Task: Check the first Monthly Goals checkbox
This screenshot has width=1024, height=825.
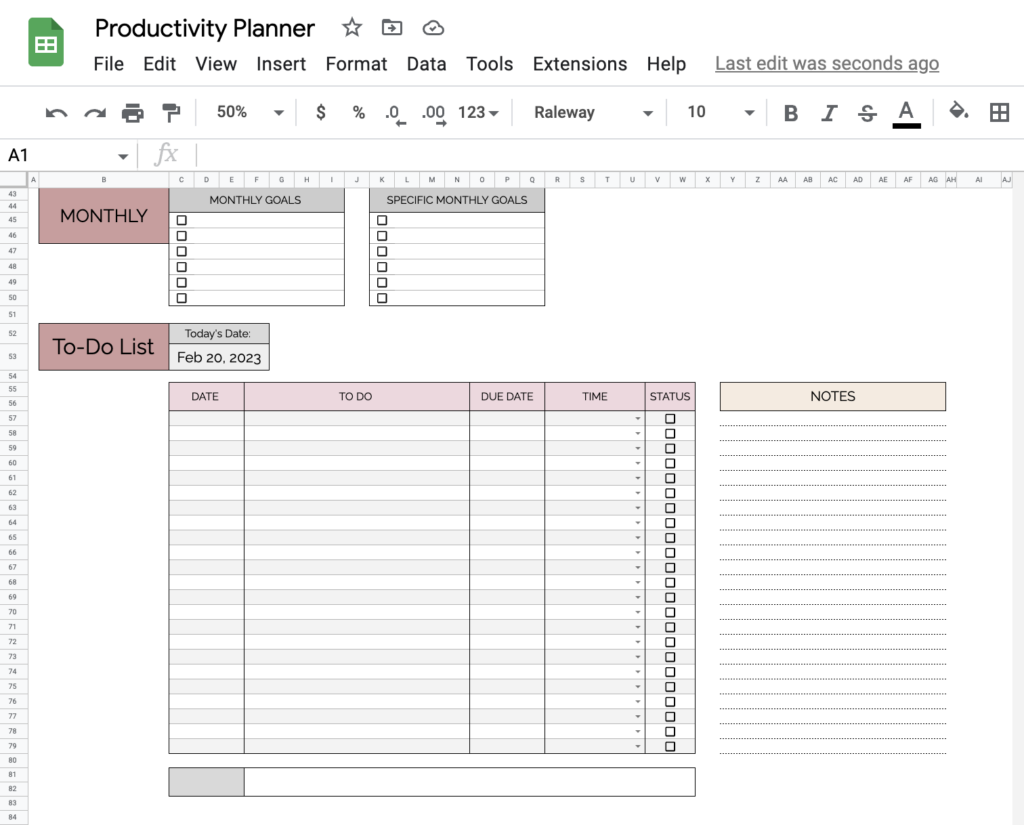Action: click(181, 220)
